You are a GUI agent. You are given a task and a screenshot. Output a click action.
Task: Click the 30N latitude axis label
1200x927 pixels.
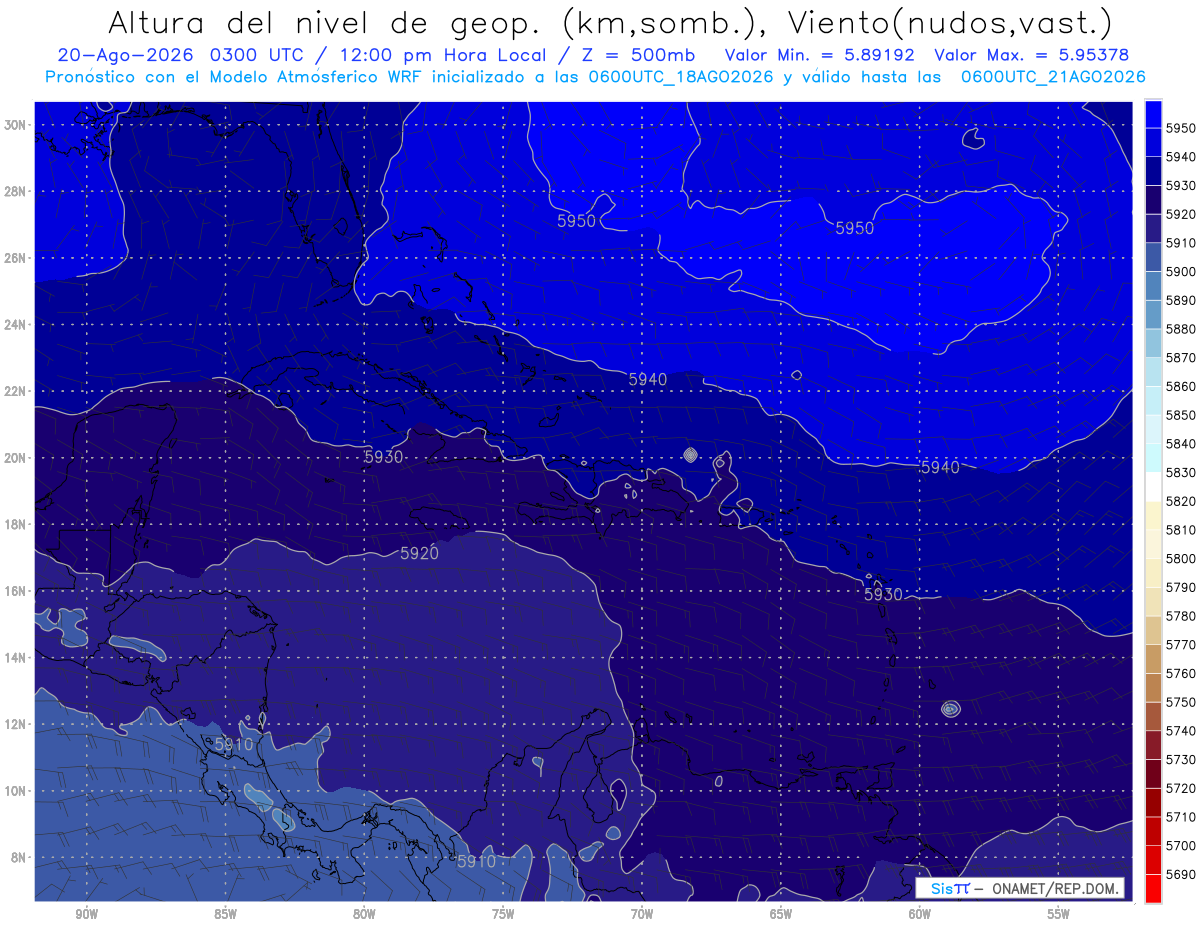[x=17, y=125]
